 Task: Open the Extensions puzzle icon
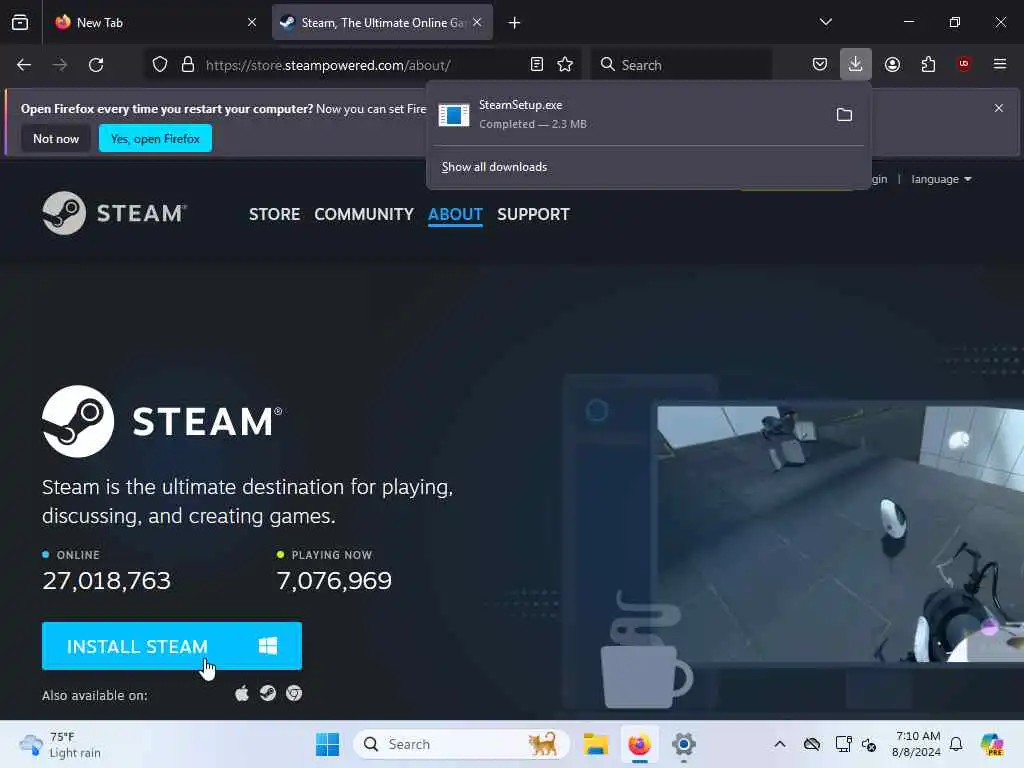coord(928,64)
